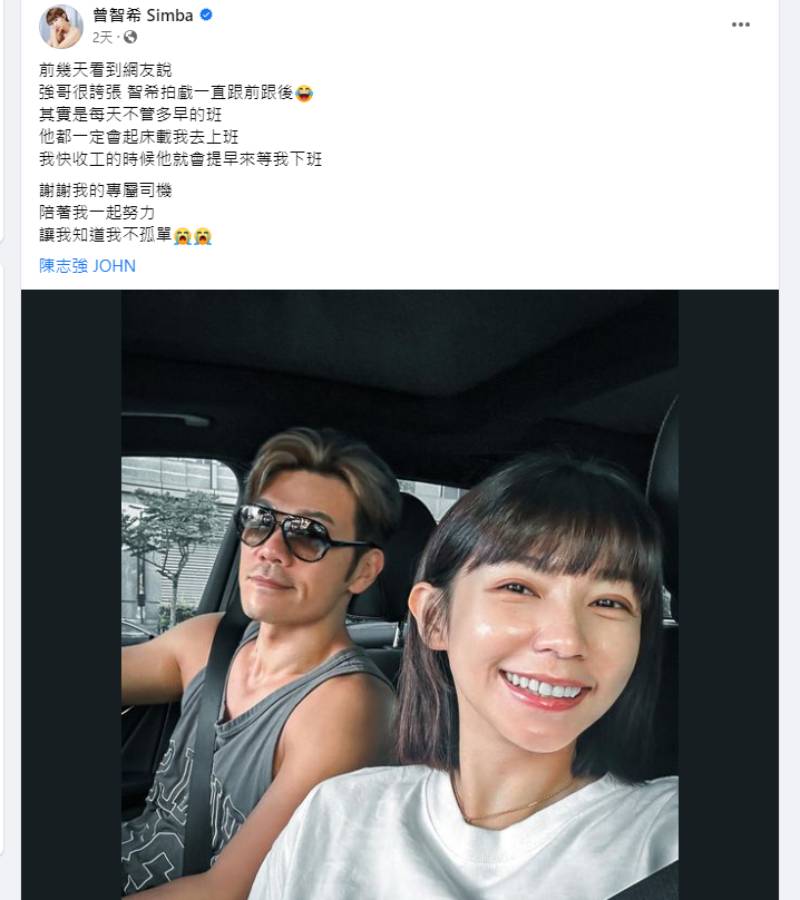The height and width of the screenshot is (900, 800).
Task: Click the blue verified badge icon
Action: click(x=206, y=15)
